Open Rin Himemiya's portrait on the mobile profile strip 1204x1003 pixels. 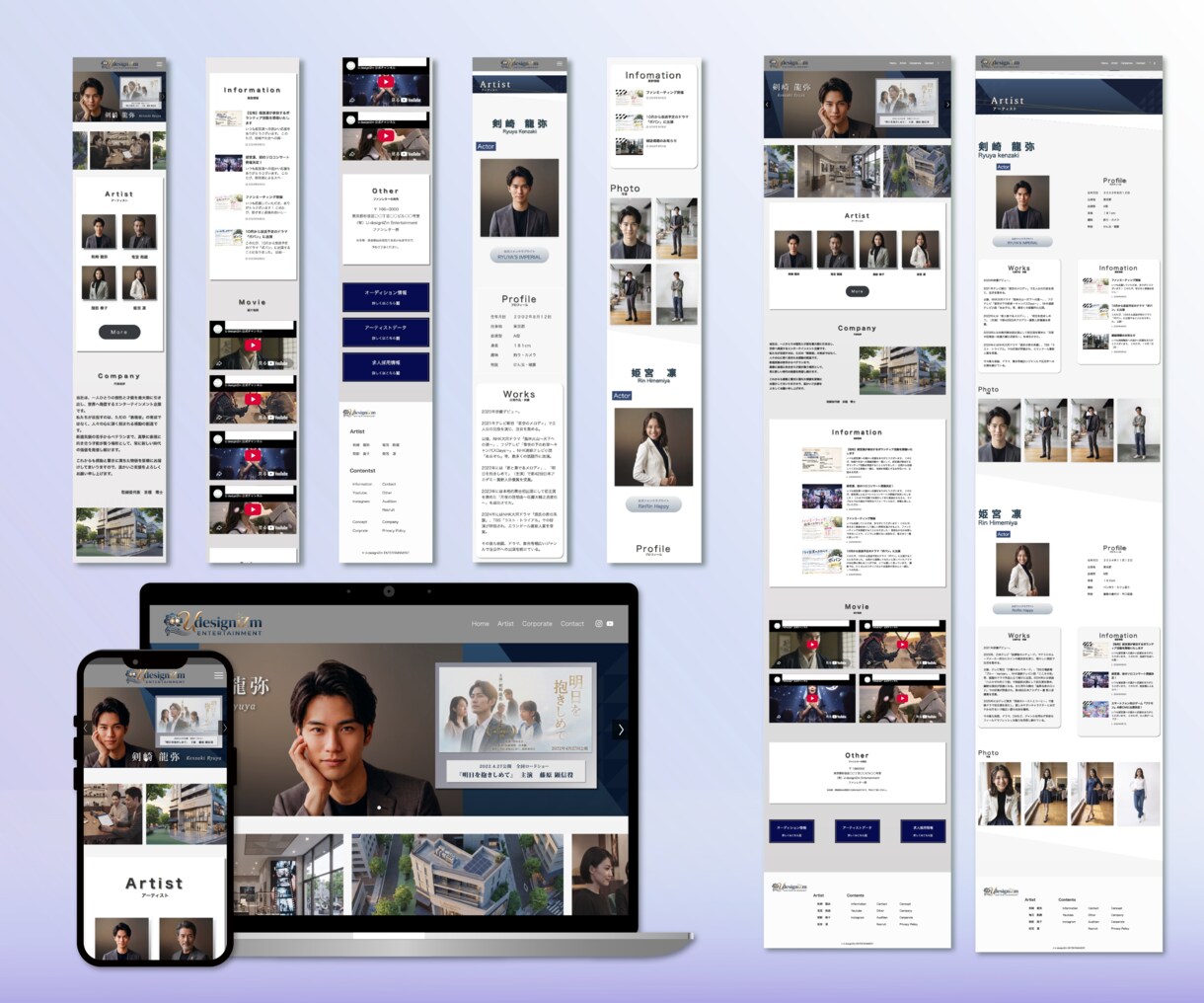tap(653, 447)
